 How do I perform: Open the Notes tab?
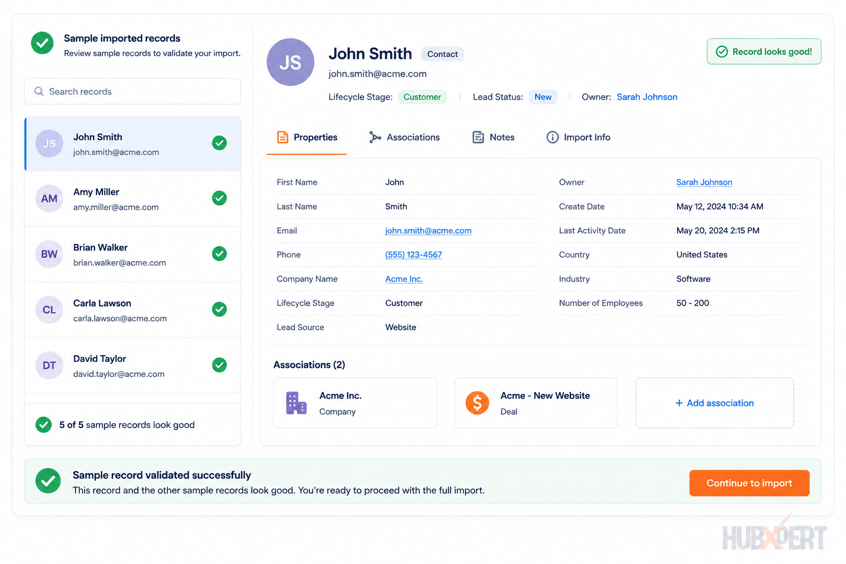(493, 138)
